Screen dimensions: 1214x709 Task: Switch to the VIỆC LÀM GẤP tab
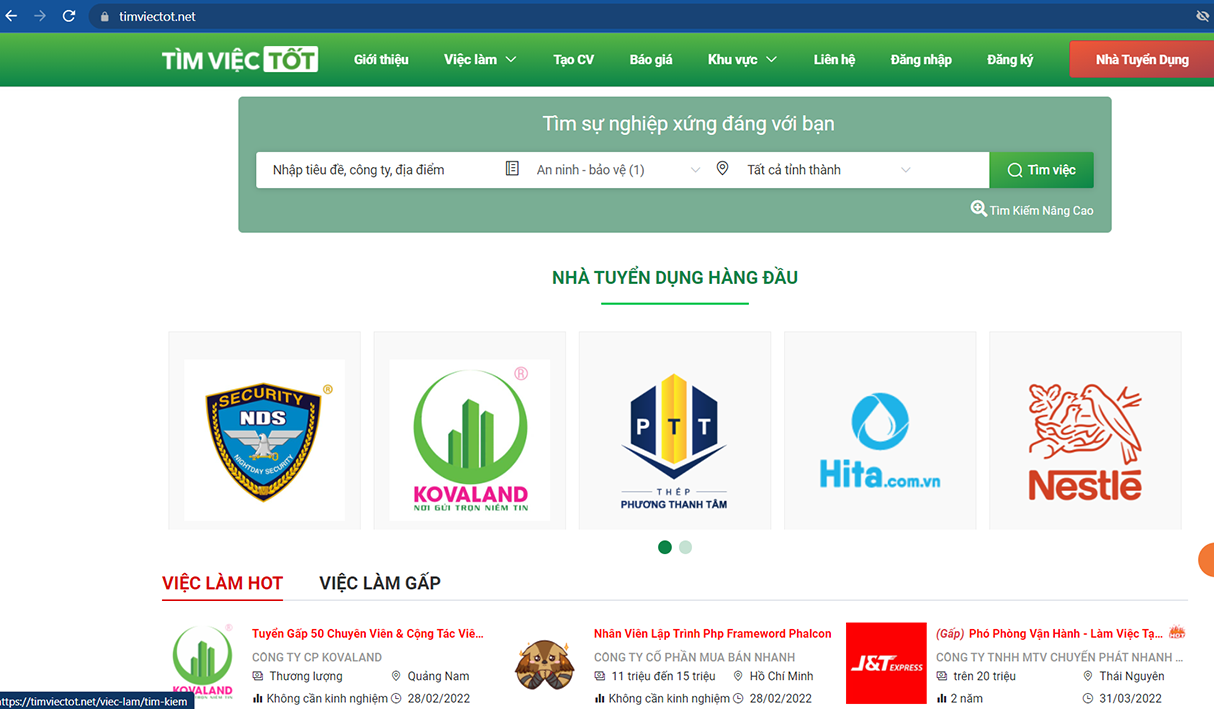[380, 582]
